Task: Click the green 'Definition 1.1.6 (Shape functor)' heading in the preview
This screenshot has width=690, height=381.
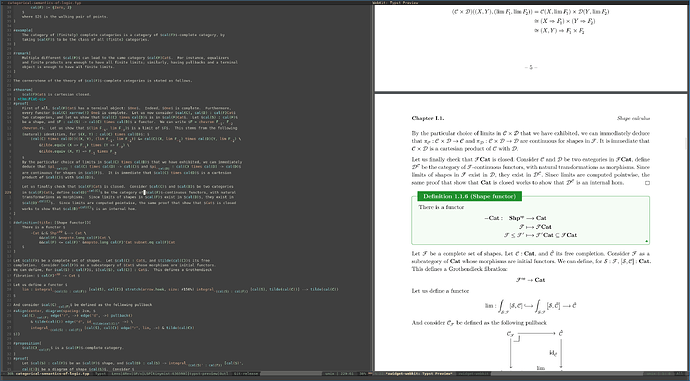Action: click(469, 196)
